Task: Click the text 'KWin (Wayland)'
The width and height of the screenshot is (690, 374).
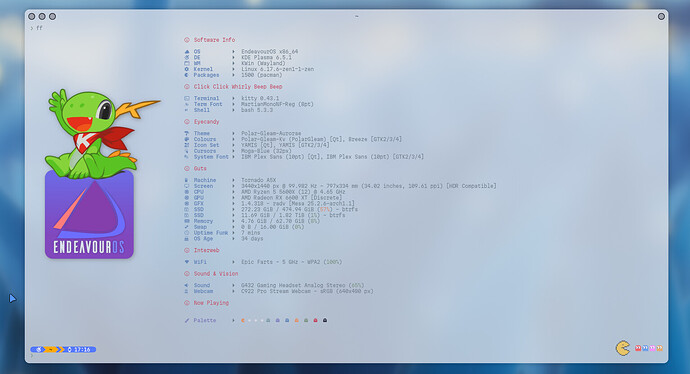Action: (x=263, y=63)
